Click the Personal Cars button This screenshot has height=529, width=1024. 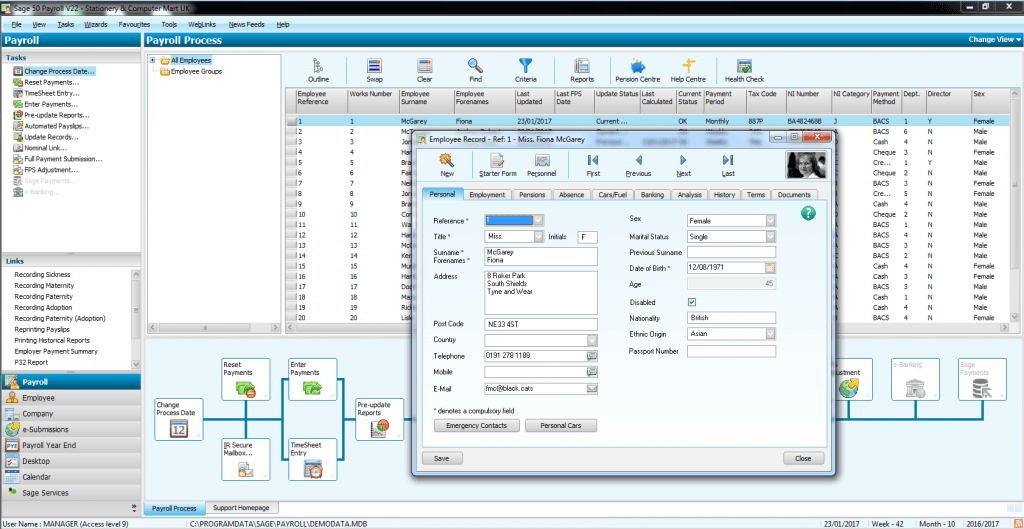click(x=561, y=426)
